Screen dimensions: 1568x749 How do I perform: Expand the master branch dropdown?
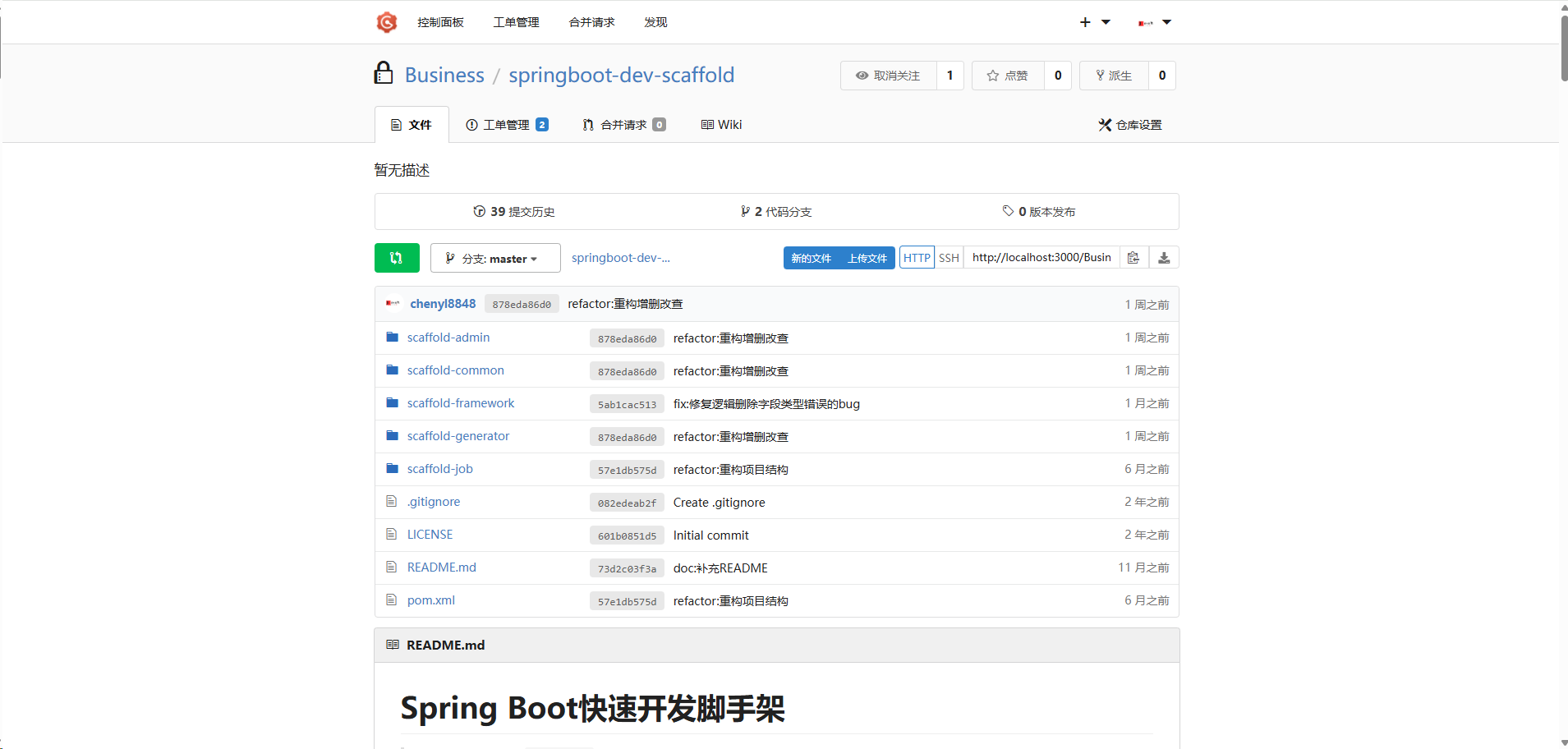pyautogui.click(x=495, y=259)
